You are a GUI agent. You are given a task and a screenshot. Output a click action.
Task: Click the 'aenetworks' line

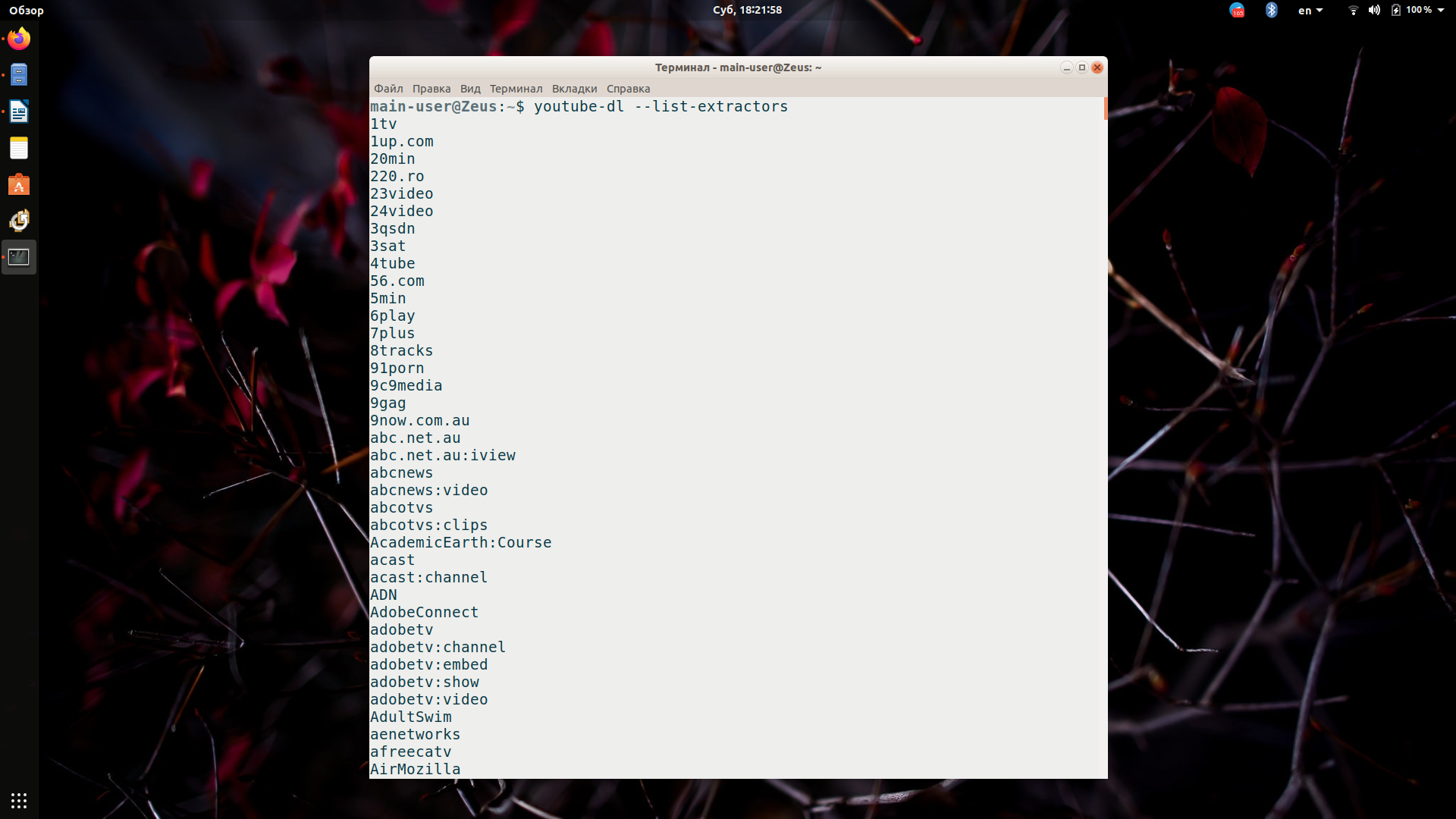click(x=415, y=735)
